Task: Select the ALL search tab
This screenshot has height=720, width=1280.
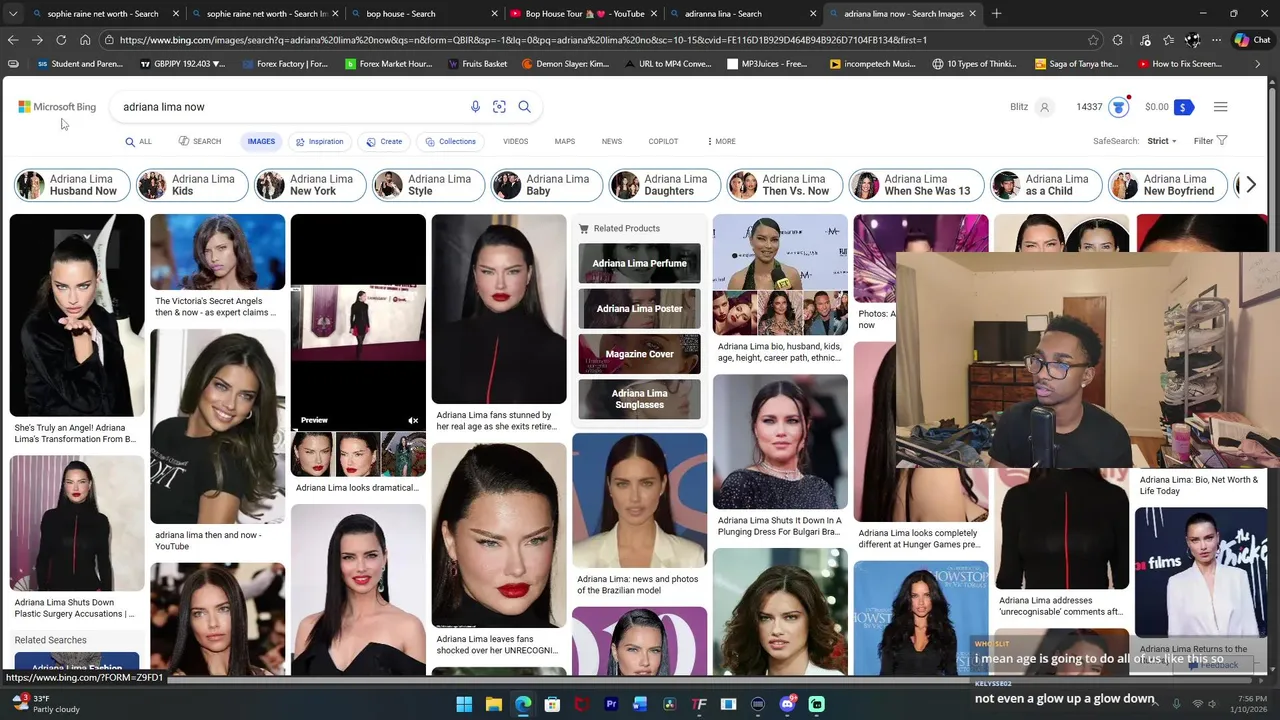Action: point(138,141)
